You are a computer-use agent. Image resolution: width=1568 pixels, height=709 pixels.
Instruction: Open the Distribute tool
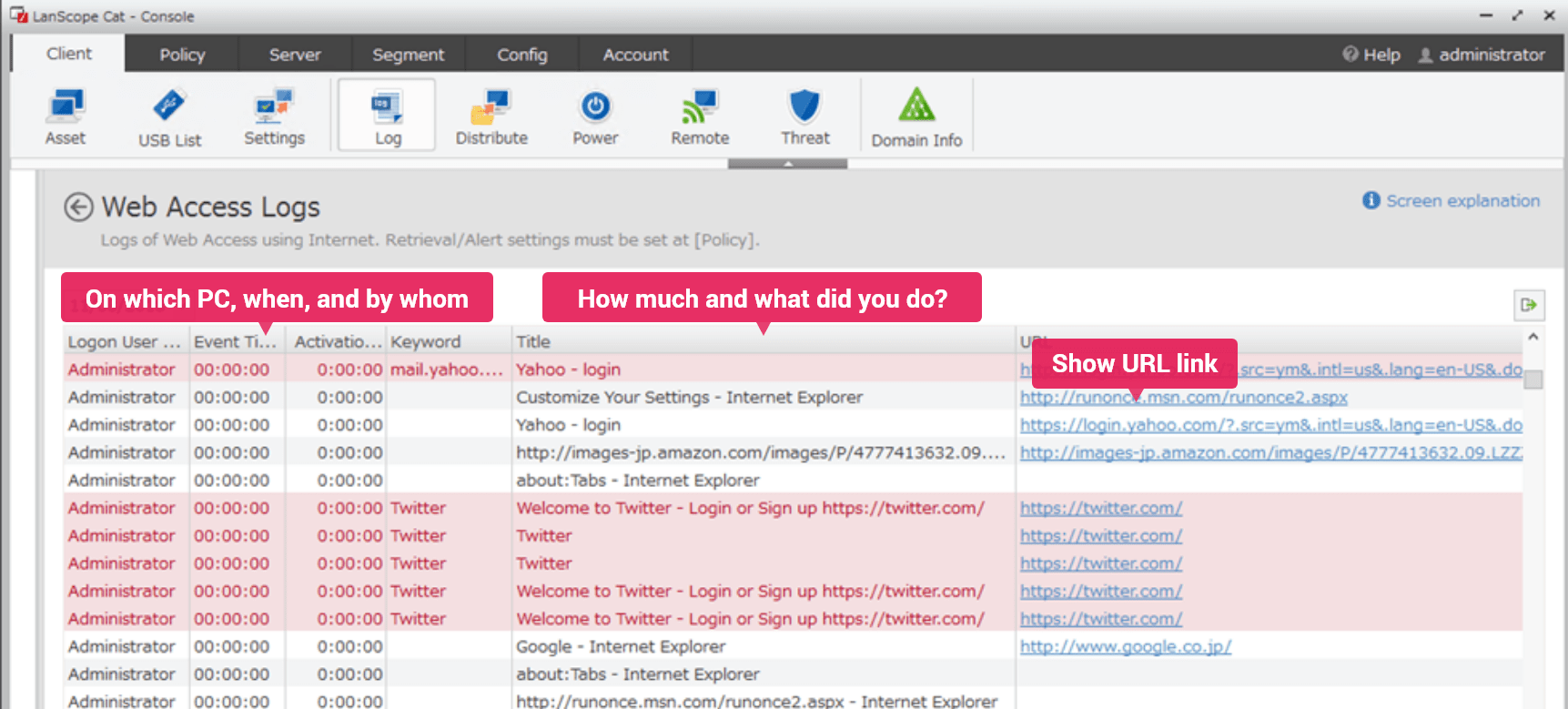[491, 116]
